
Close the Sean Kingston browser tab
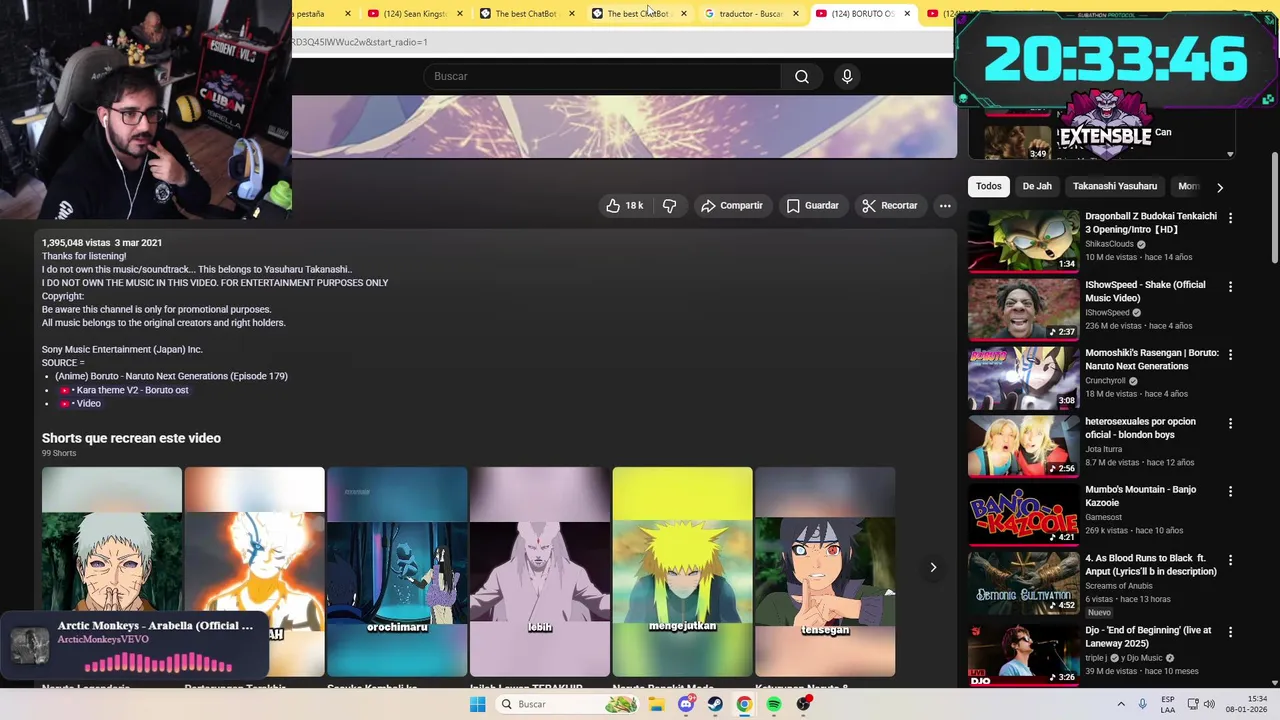coord(460,14)
